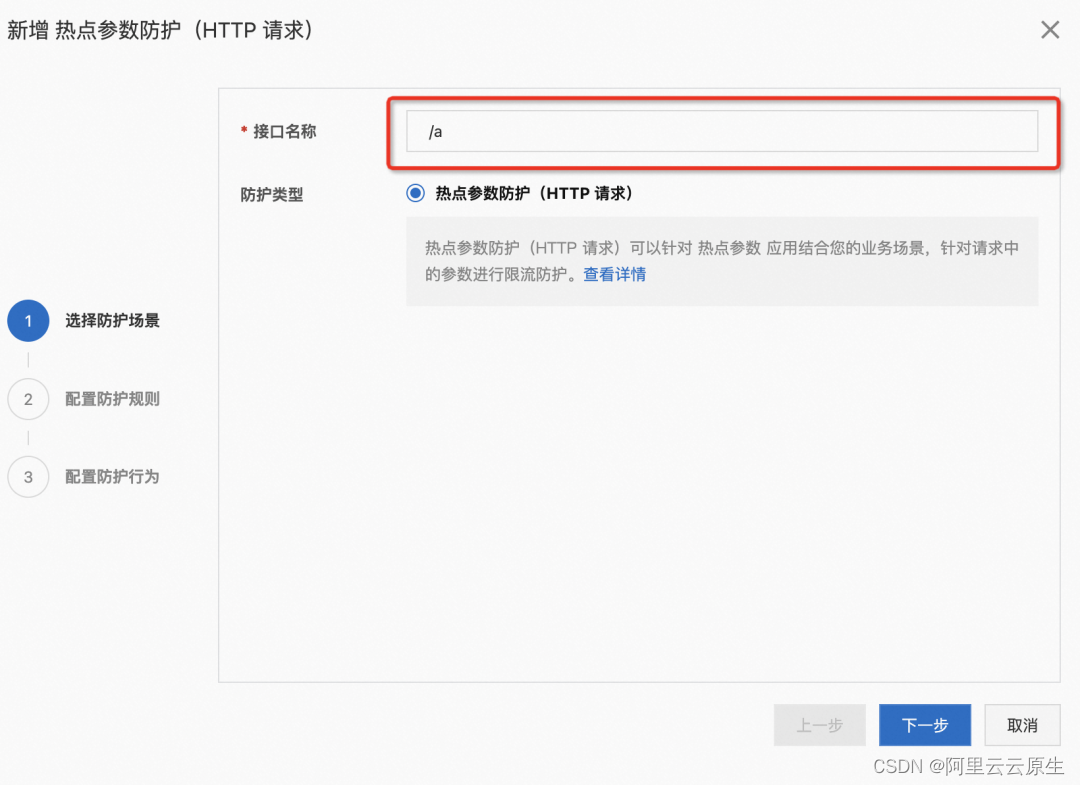This screenshot has width=1080, height=785.
Task: Click the 接口名称 input containing /a
Action: (720, 131)
